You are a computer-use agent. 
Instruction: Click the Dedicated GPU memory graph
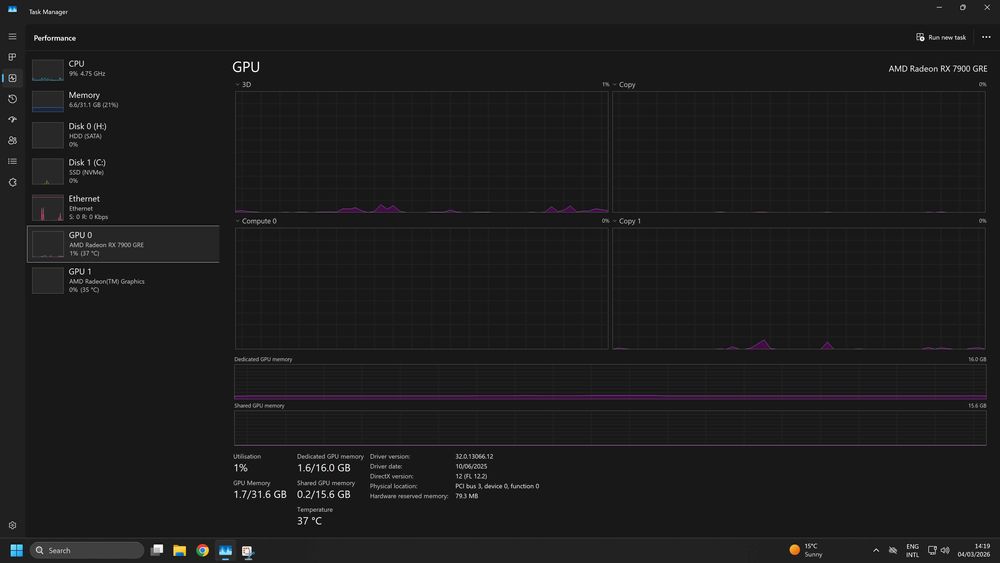pyautogui.click(x=610, y=382)
